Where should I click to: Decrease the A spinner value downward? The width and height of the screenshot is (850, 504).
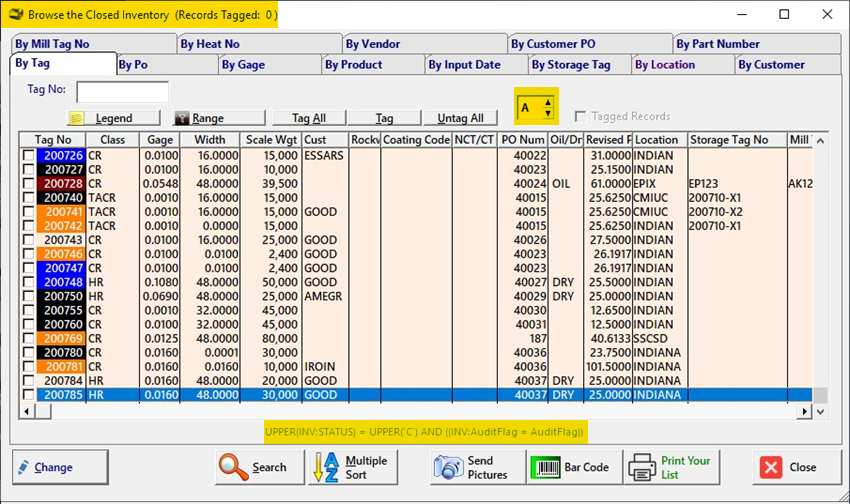click(547, 112)
